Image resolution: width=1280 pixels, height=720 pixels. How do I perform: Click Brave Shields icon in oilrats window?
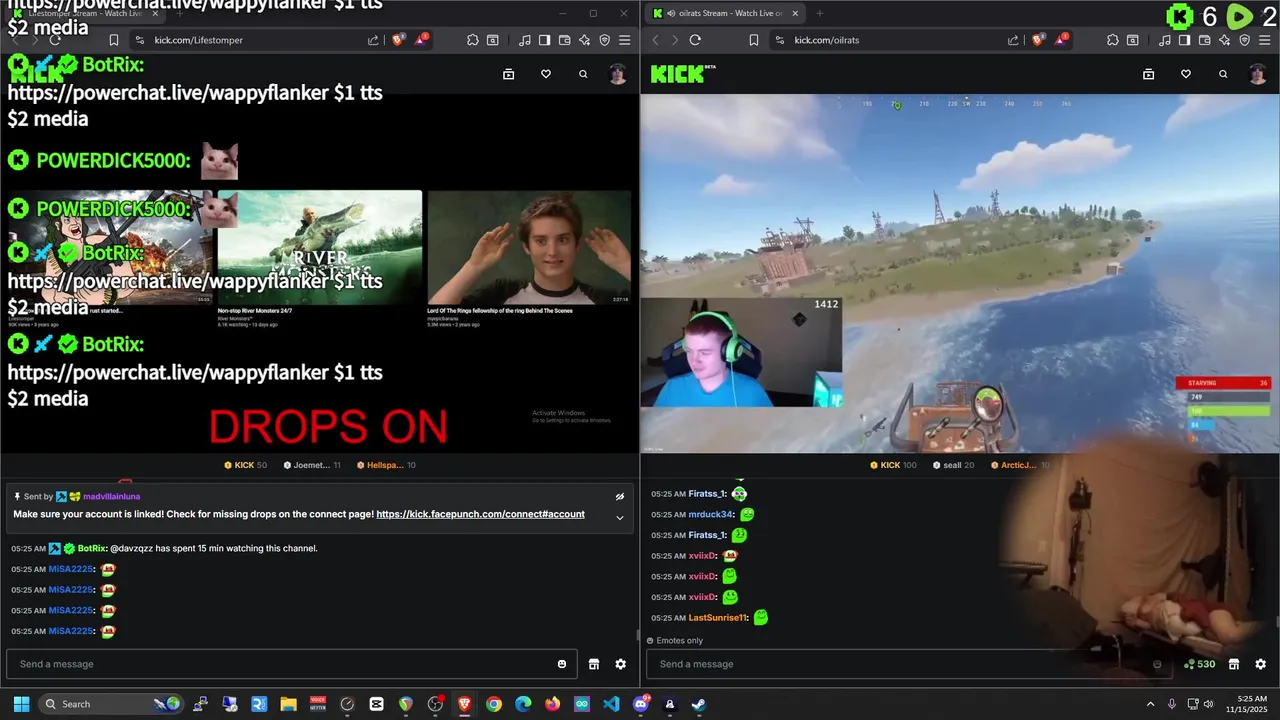pos(1039,40)
